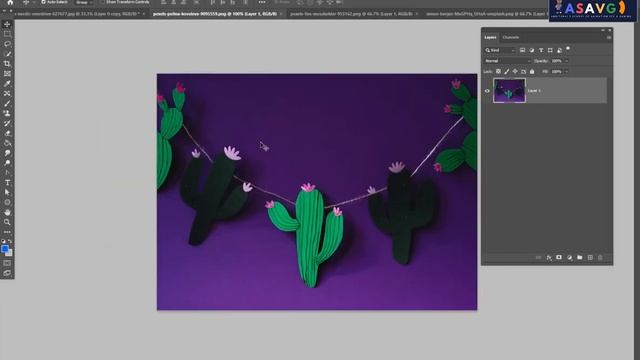
Task: Switch to third document tab at 66.7%
Action: [x=353, y=14]
